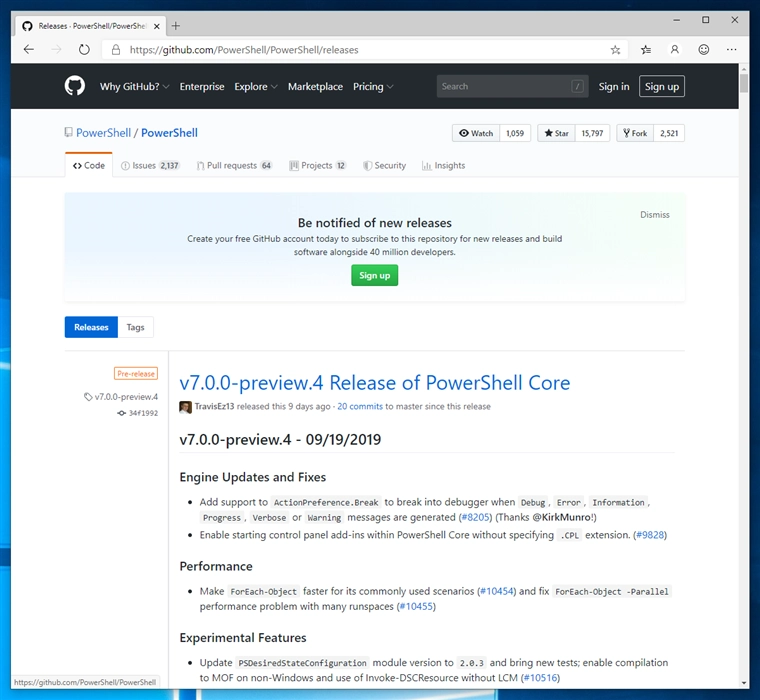760x700 pixels.
Task: Open the browser profile icon
Action: coord(674,49)
